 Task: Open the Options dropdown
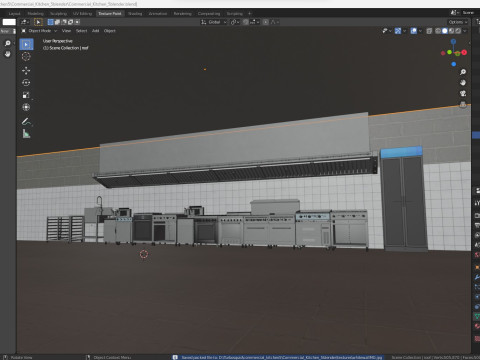458,22
